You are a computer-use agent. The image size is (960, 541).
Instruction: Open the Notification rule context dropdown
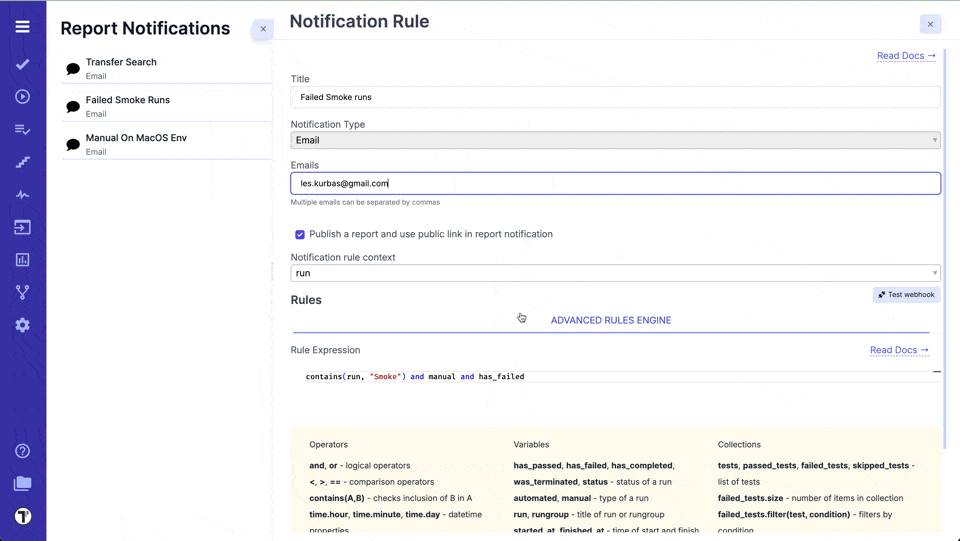pyautogui.click(x=615, y=273)
